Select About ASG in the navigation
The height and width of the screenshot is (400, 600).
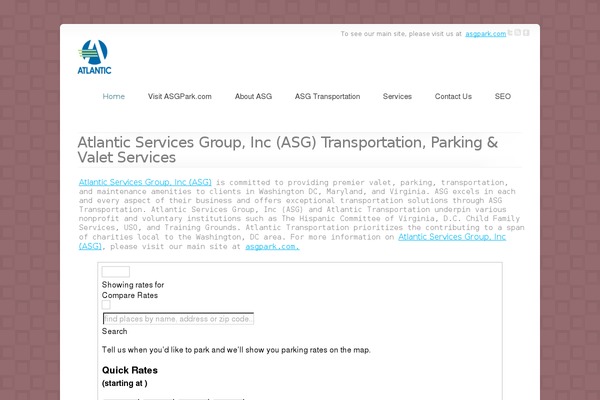coord(253,96)
